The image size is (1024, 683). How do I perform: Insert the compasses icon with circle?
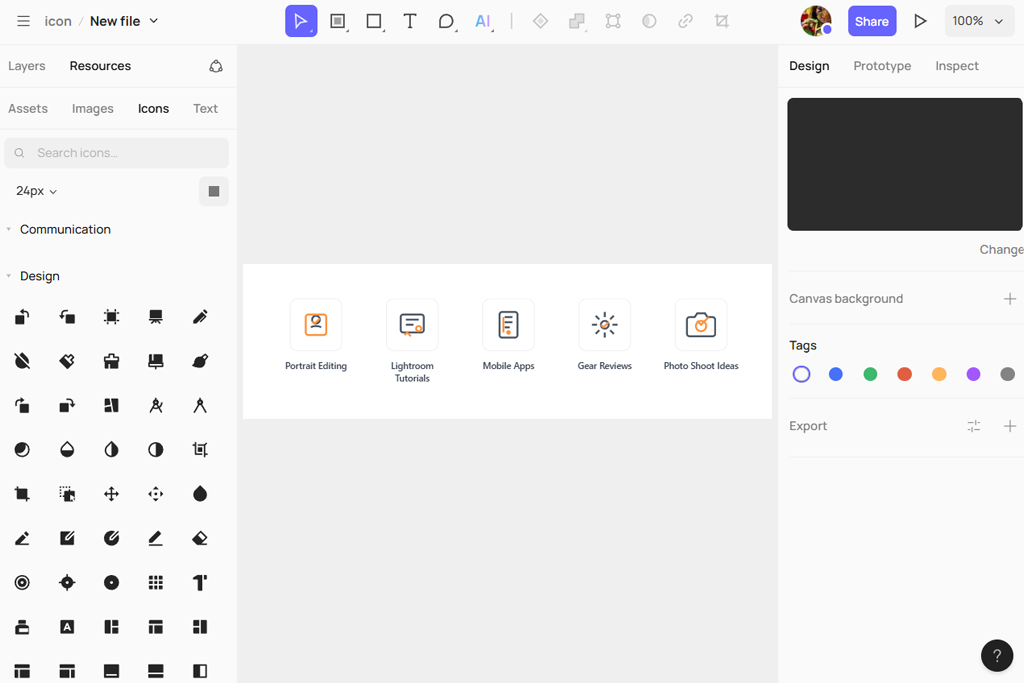(155, 405)
